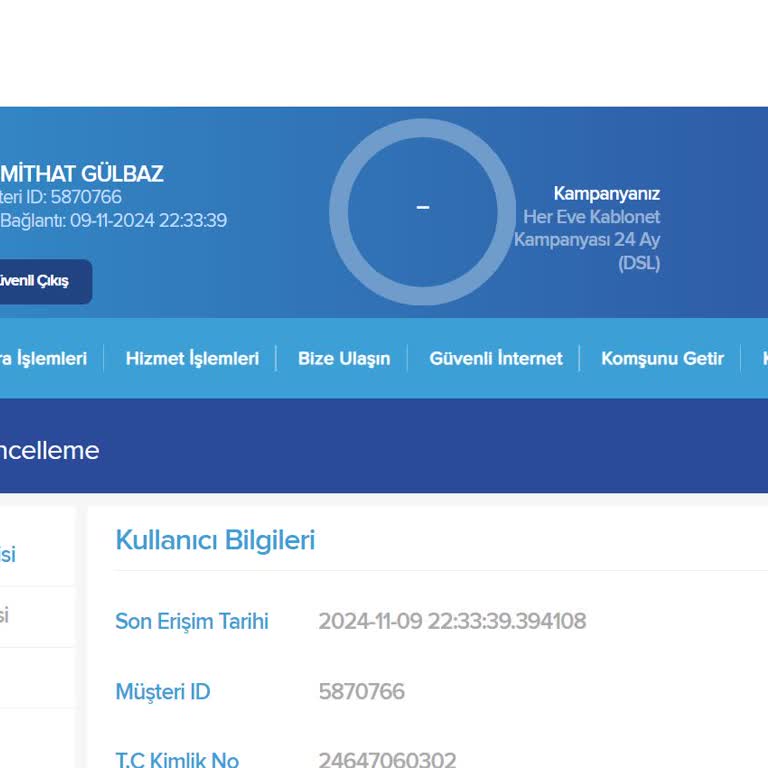Open the Komşunu Getir menu item

point(662,359)
